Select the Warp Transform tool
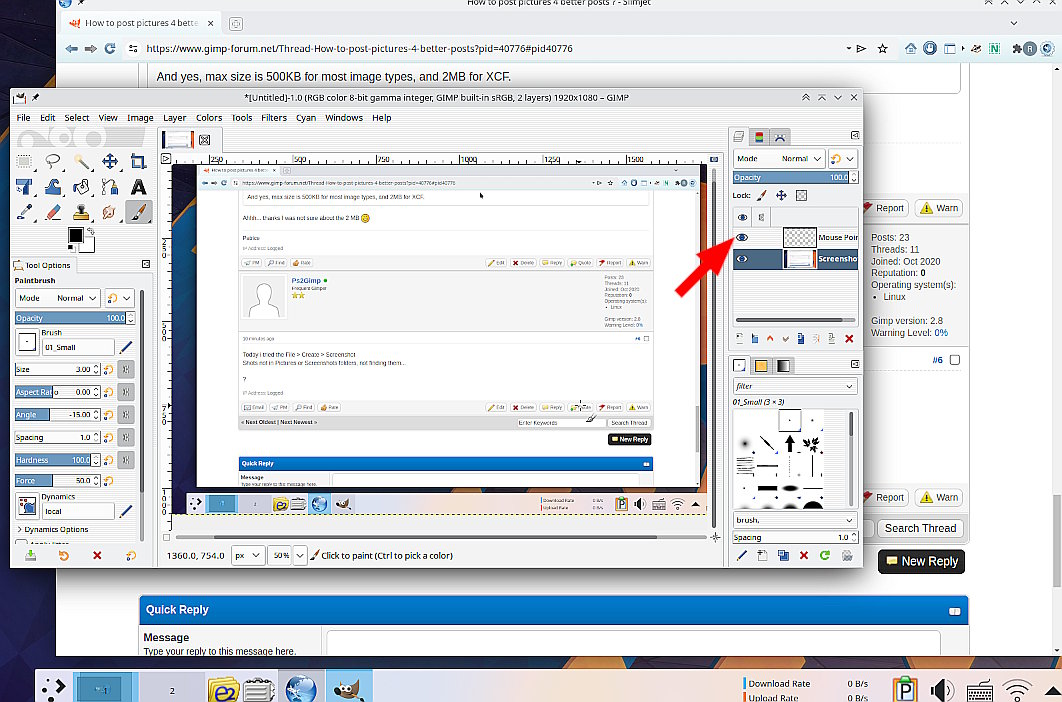This screenshot has width=1062, height=702. click(53, 187)
